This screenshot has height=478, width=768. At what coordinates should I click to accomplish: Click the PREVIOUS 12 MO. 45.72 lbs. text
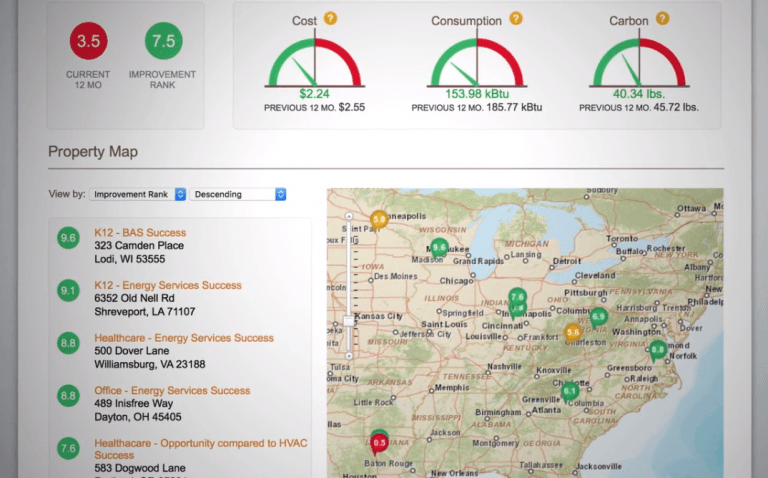coord(639,107)
